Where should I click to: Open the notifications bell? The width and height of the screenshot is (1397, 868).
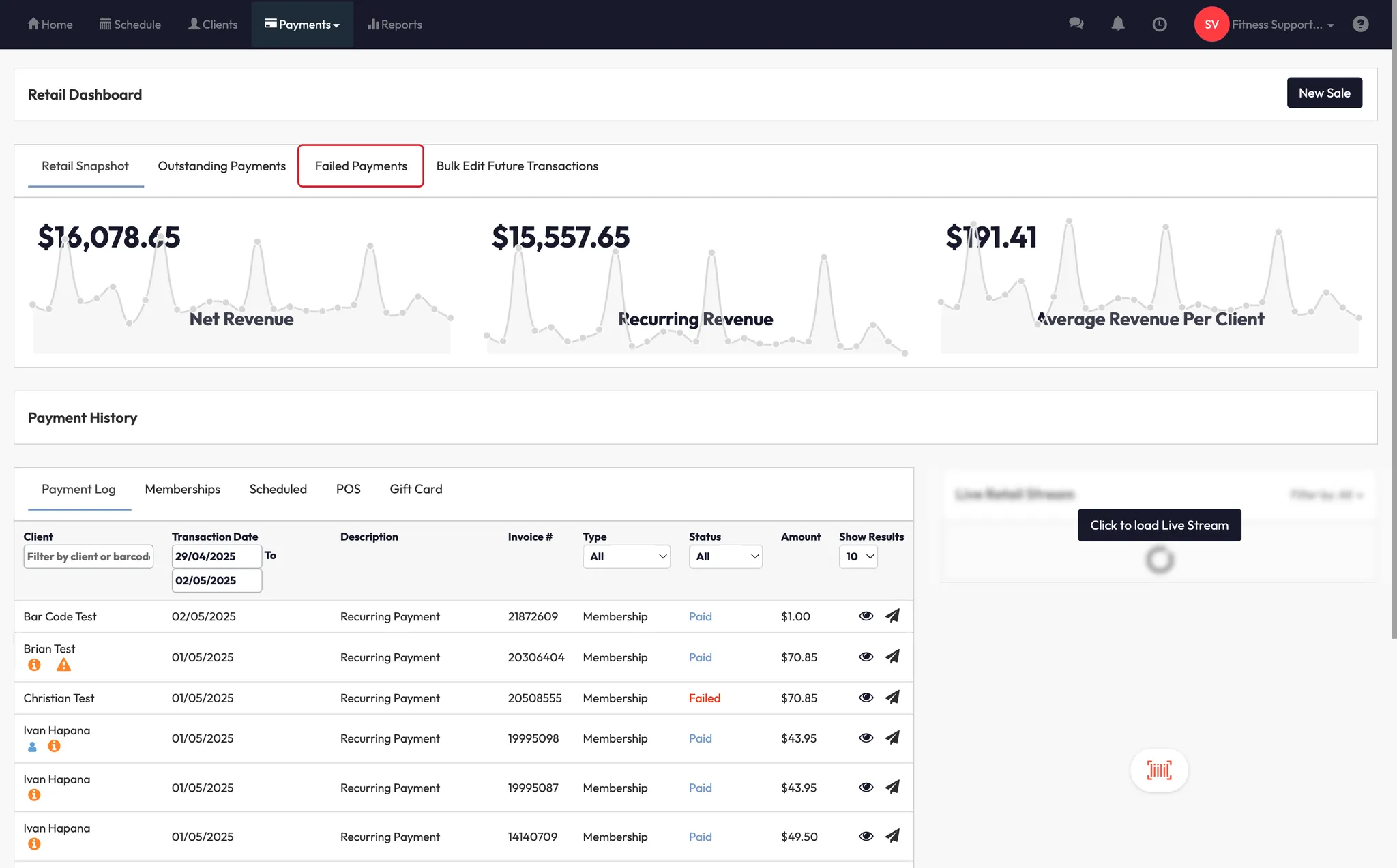coord(1117,24)
